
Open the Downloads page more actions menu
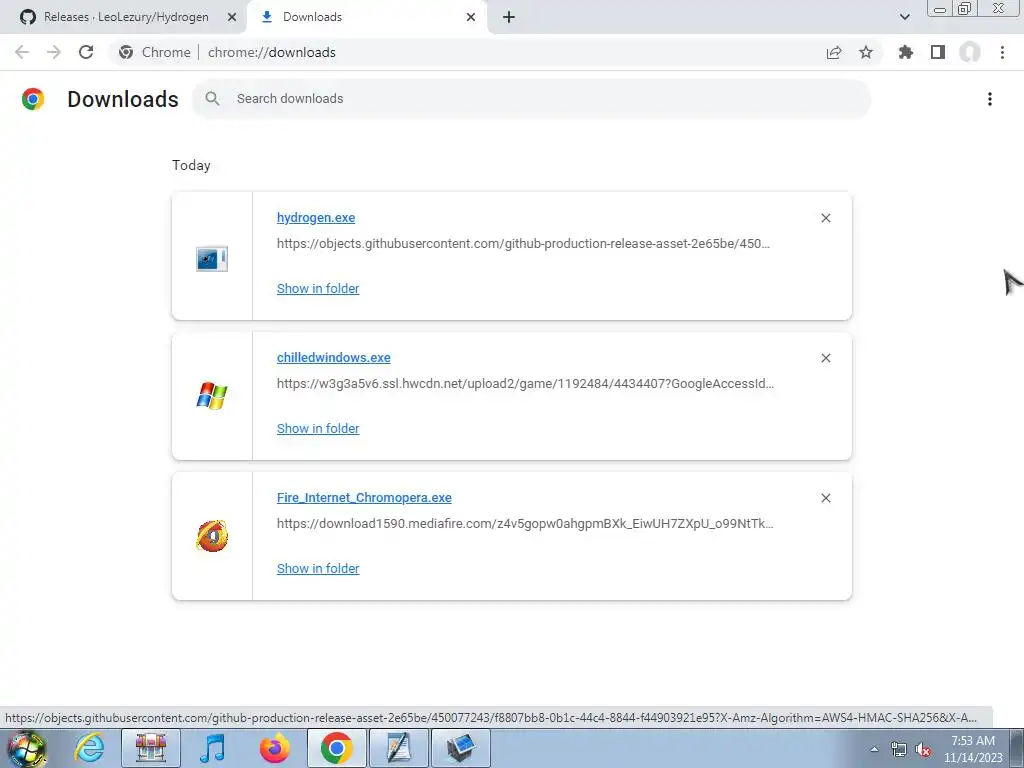pos(989,99)
